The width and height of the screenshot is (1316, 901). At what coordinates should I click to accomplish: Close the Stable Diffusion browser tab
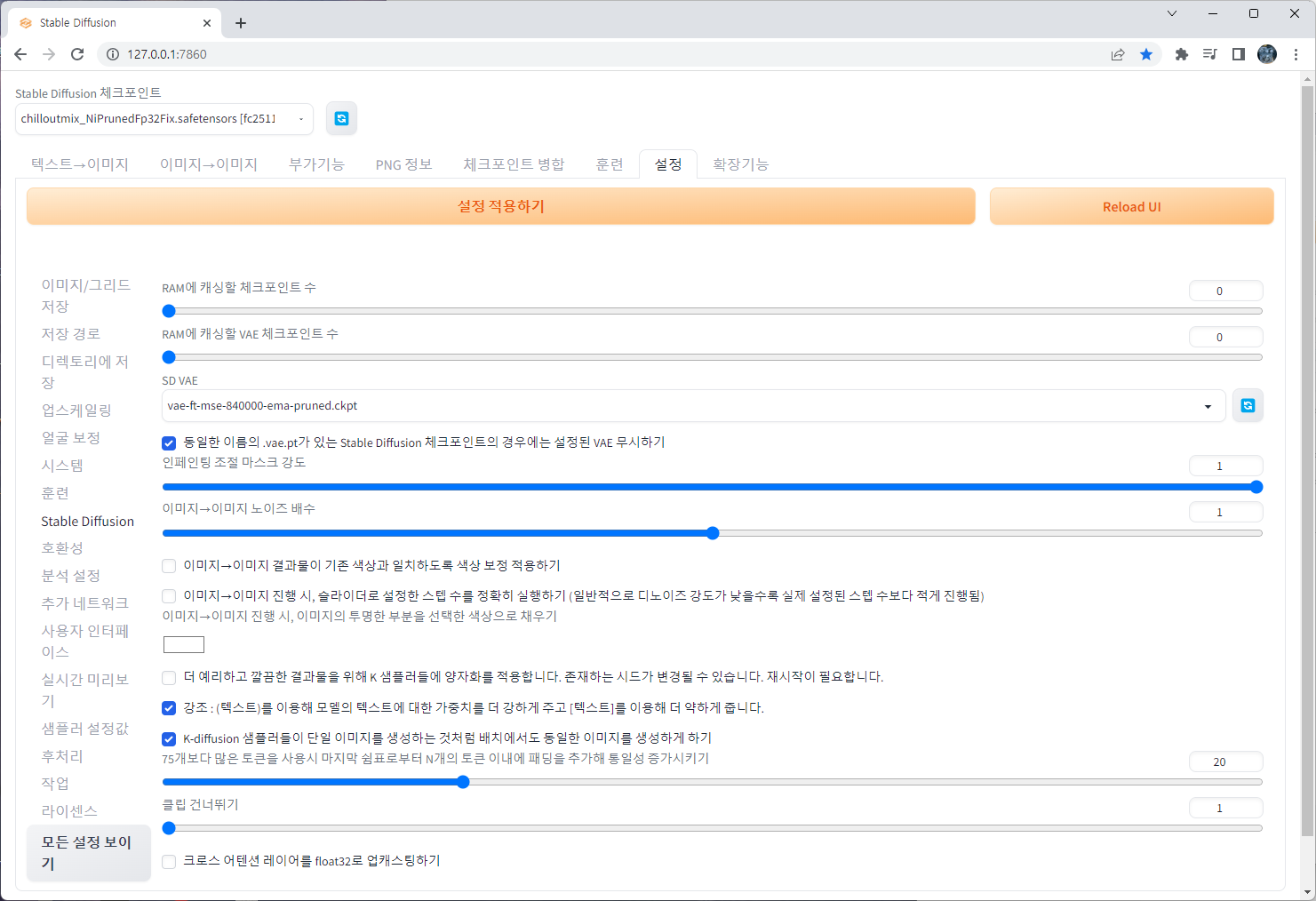coord(207,23)
